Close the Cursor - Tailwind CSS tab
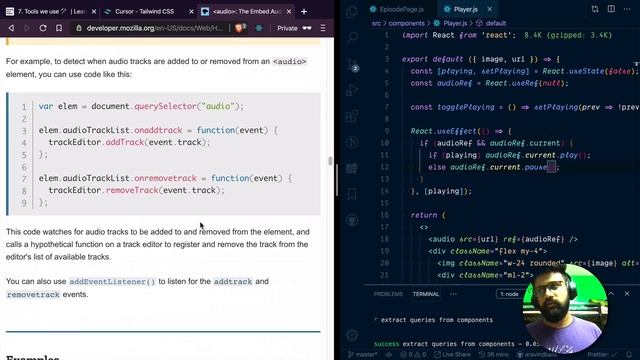Viewport: 640px width, 360px height. pos(191,12)
